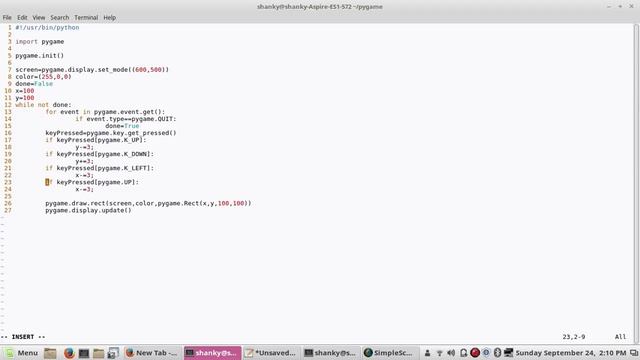Open the Edit menu

click(x=22, y=18)
